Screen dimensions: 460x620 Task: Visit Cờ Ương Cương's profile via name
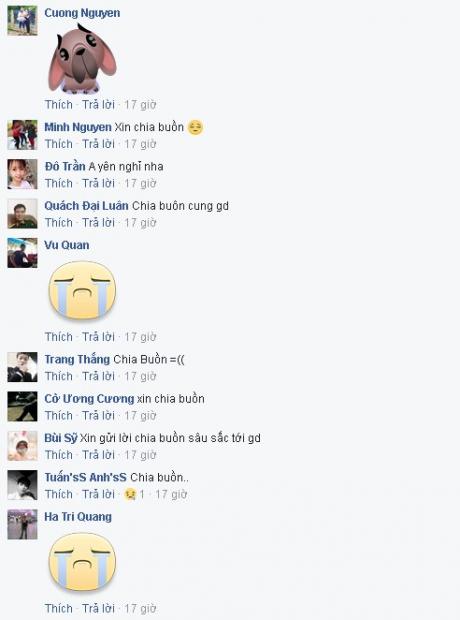89,399
